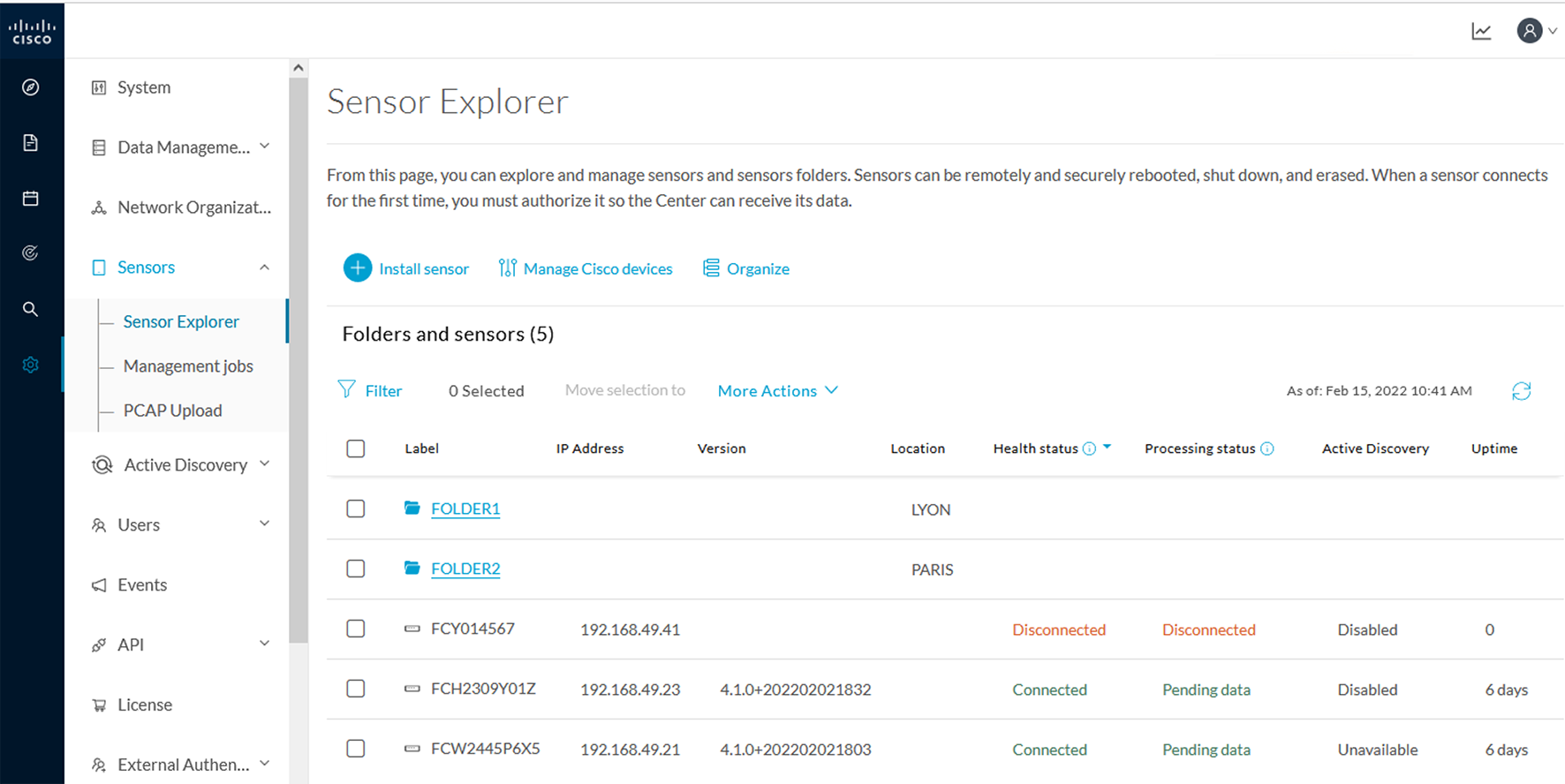This screenshot has width=1565, height=784.
Task: Open the More Actions dropdown
Action: [x=778, y=390]
